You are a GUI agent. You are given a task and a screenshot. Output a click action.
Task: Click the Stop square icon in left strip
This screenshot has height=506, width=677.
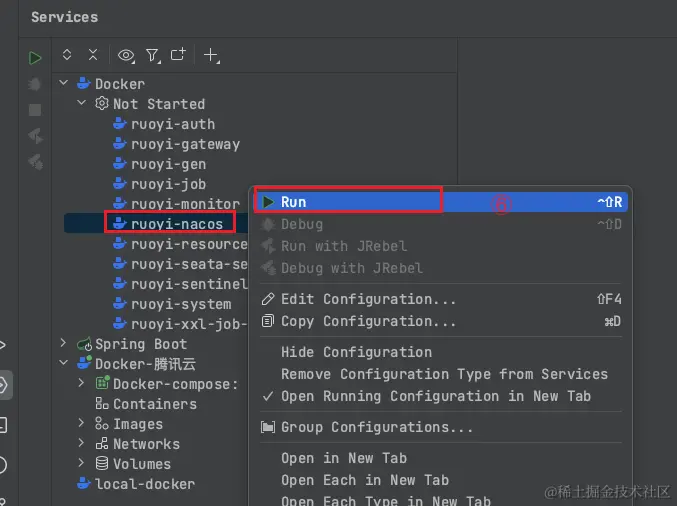coord(35,110)
